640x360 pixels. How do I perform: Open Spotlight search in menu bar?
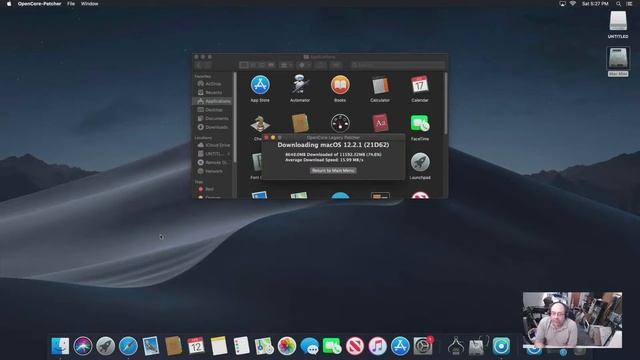coord(619,4)
